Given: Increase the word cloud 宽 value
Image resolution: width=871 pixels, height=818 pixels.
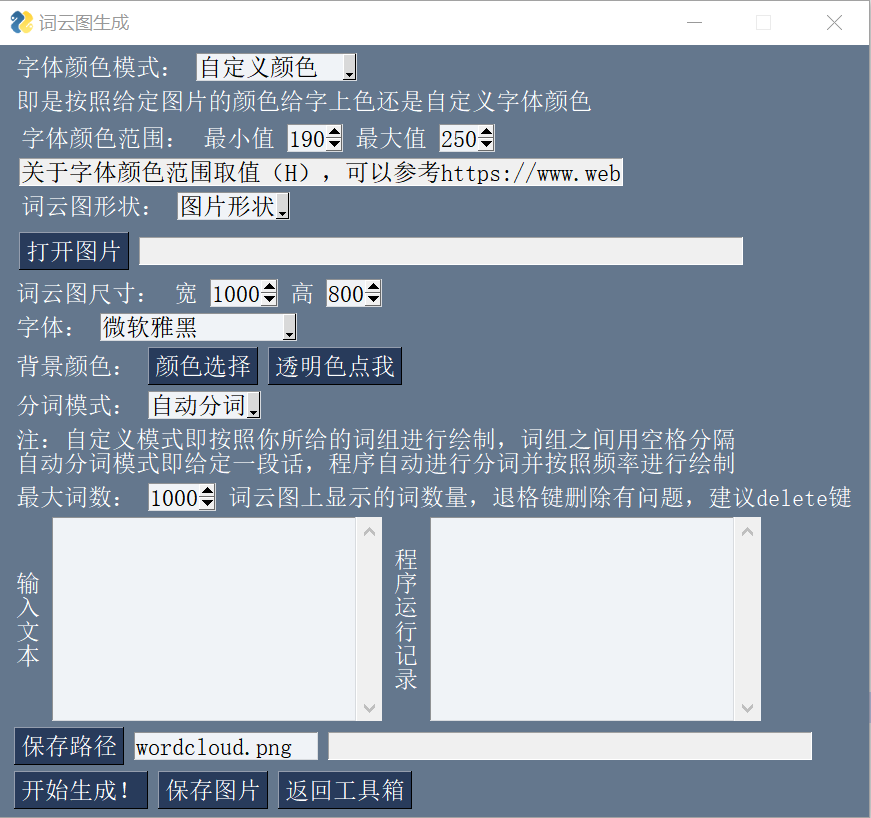Looking at the screenshot, I should click(x=269, y=288).
